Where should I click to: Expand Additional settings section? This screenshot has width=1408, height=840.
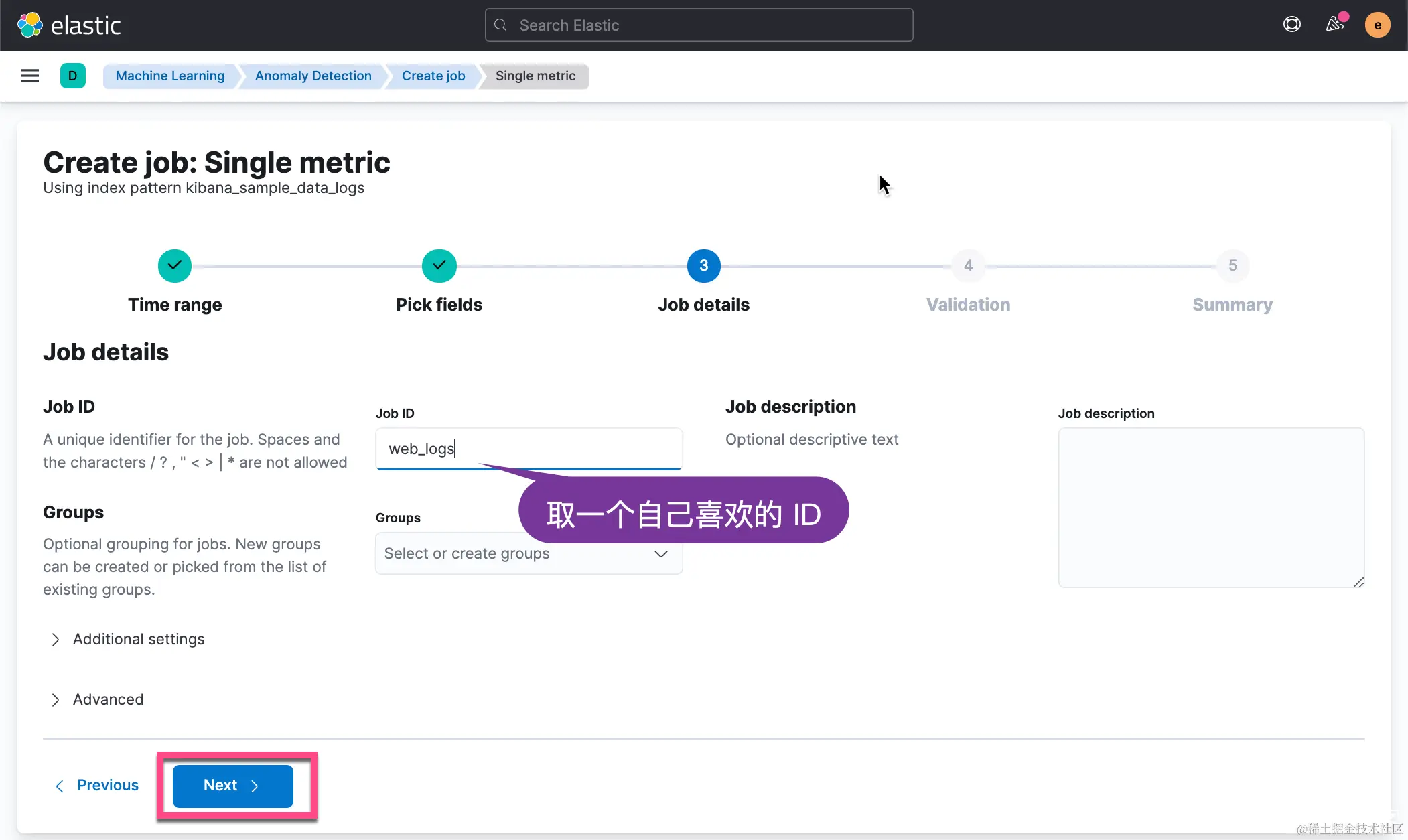[x=138, y=639]
